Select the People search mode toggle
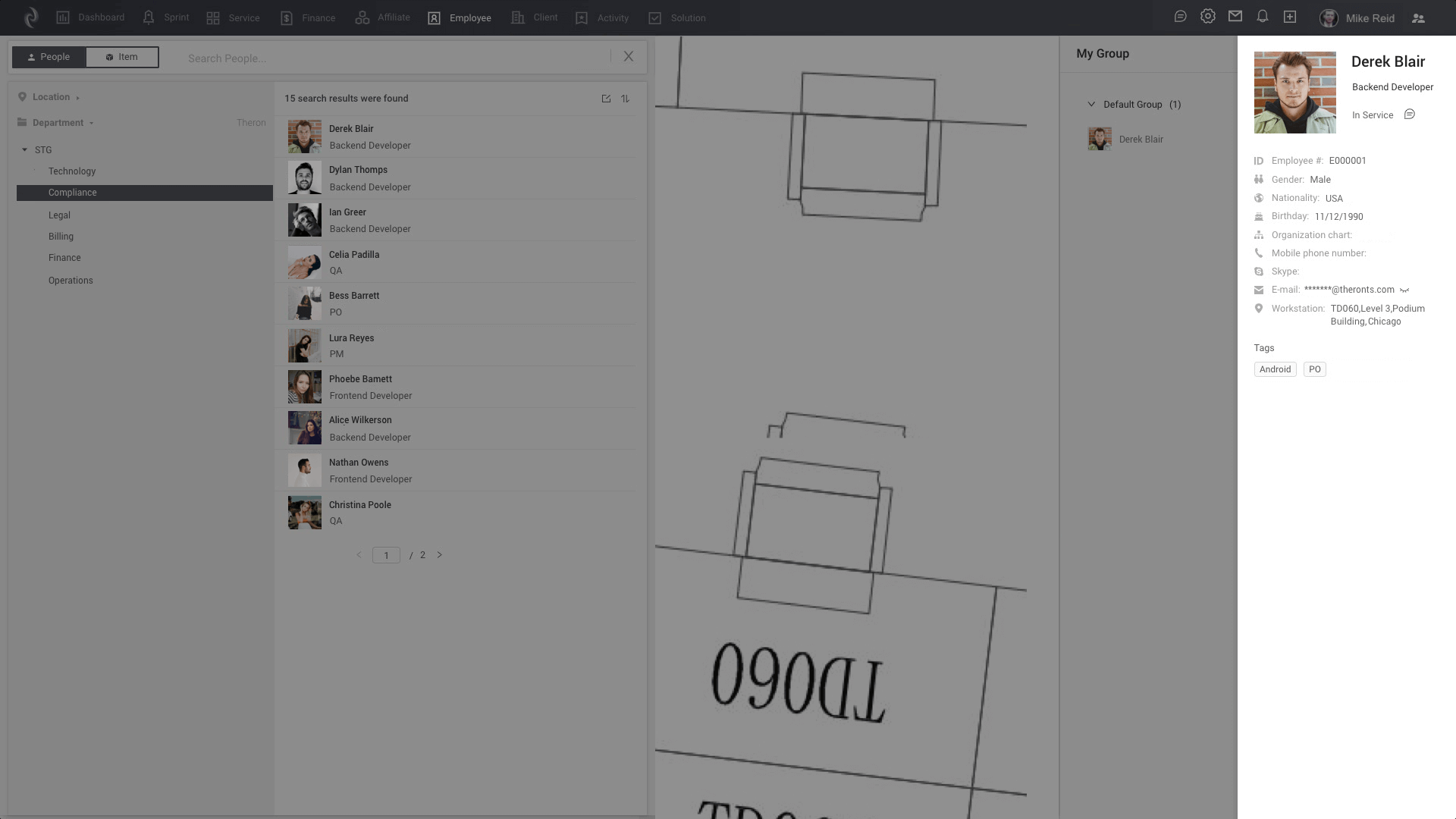The width and height of the screenshot is (1456, 819). (x=49, y=57)
